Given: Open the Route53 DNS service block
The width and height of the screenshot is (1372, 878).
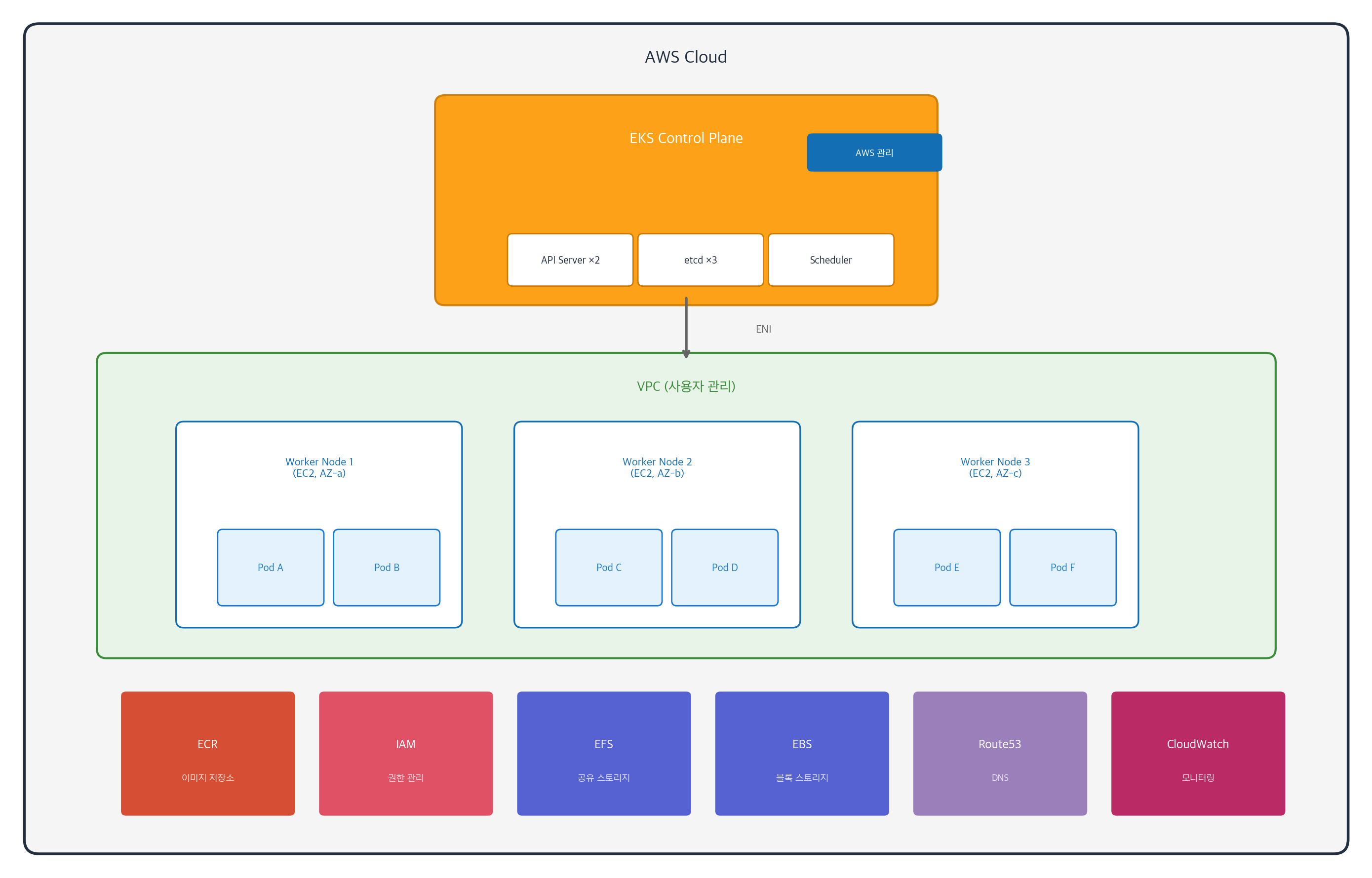Looking at the screenshot, I should tap(1000, 754).
